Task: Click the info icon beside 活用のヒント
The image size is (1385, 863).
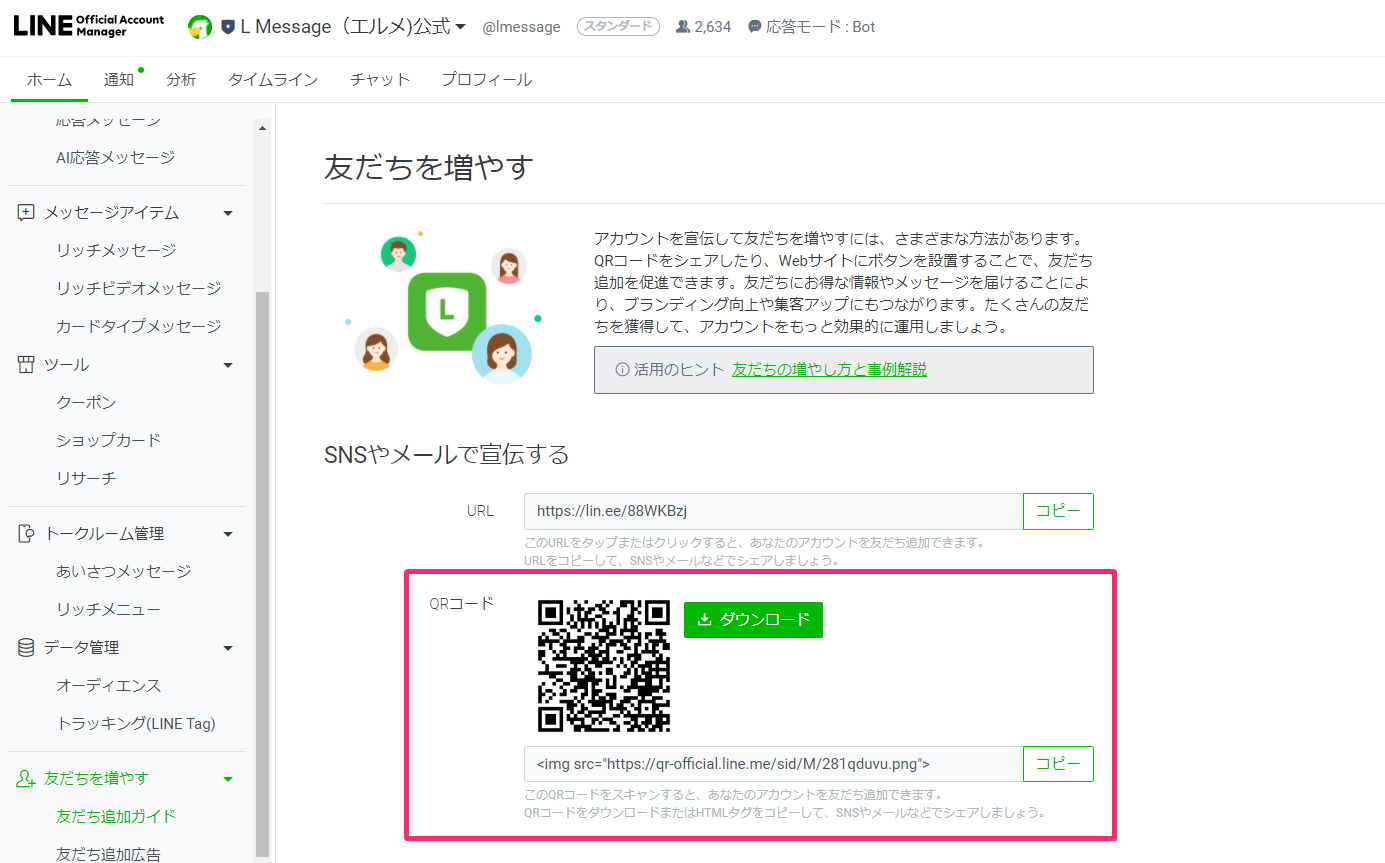Action: (622, 370)
